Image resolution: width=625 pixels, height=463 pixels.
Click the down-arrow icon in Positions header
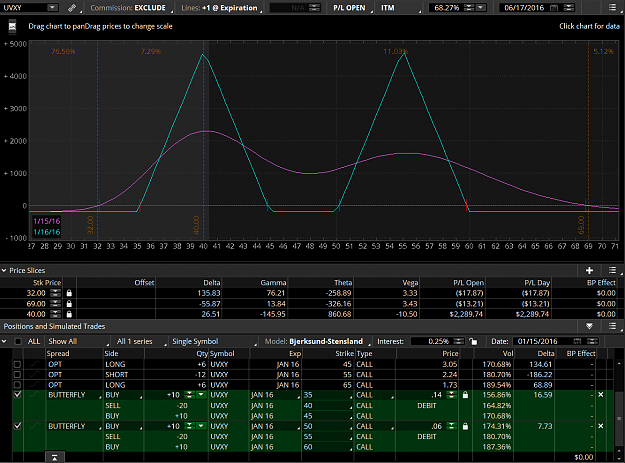(x=589, y=326)
